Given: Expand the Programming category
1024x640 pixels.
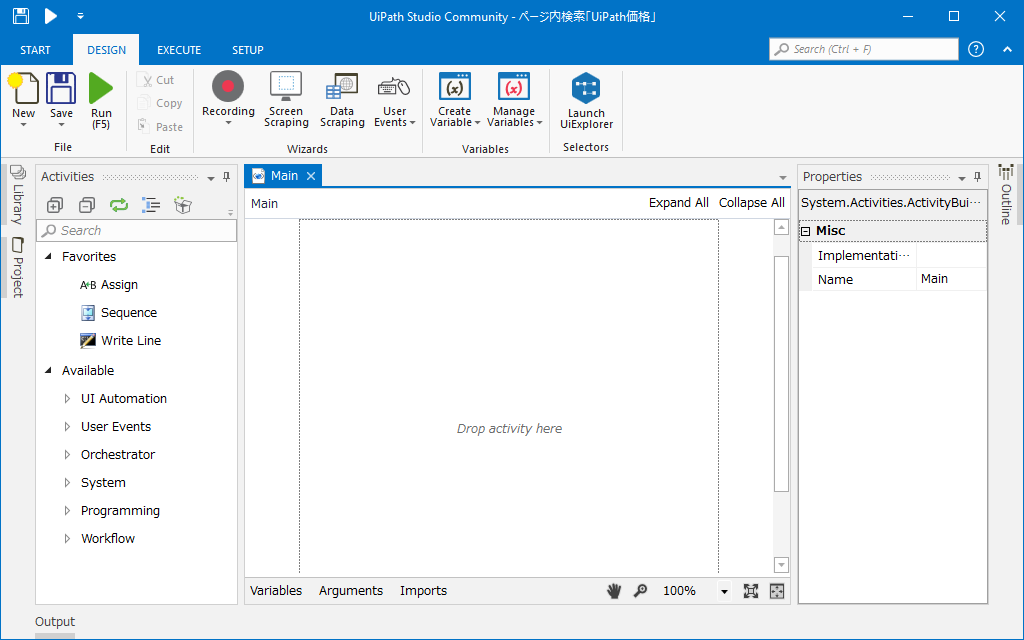Looking at the screenshot, I should tap(67, 511).
